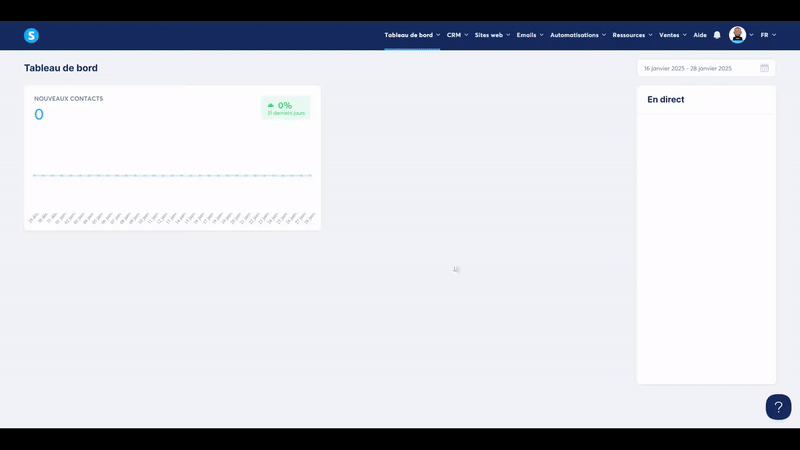Open the help question mark button
800x450 pixels.
[x=778, y=407]
